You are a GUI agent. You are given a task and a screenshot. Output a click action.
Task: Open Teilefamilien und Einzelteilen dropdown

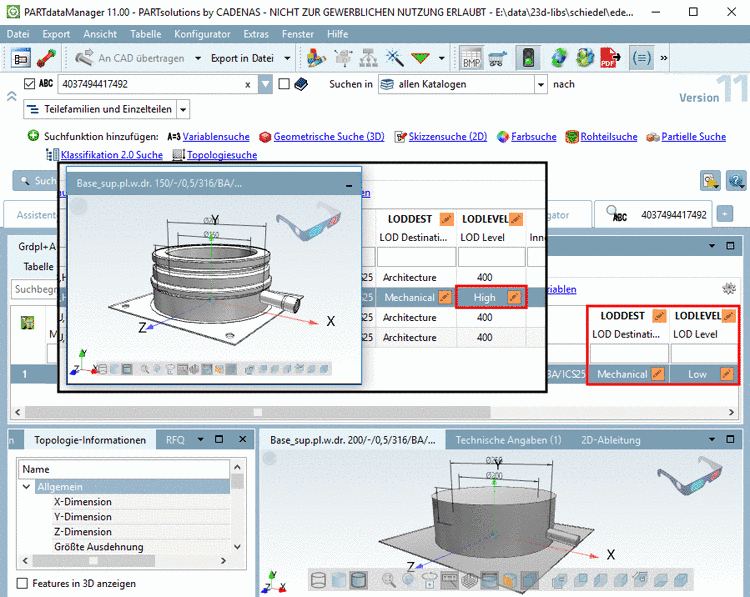click(x=183, y=110)
